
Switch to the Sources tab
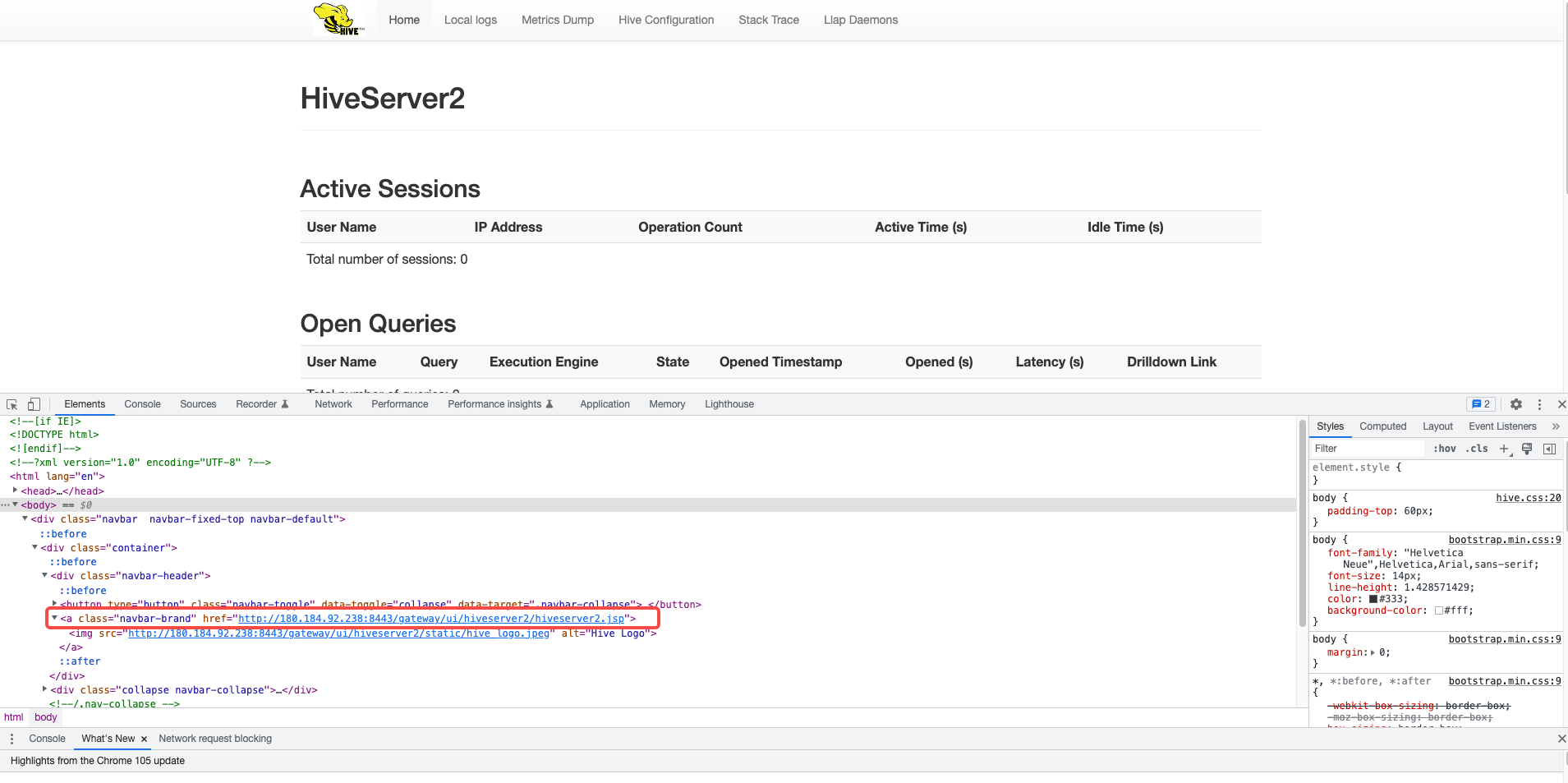(x=198, y=404)
